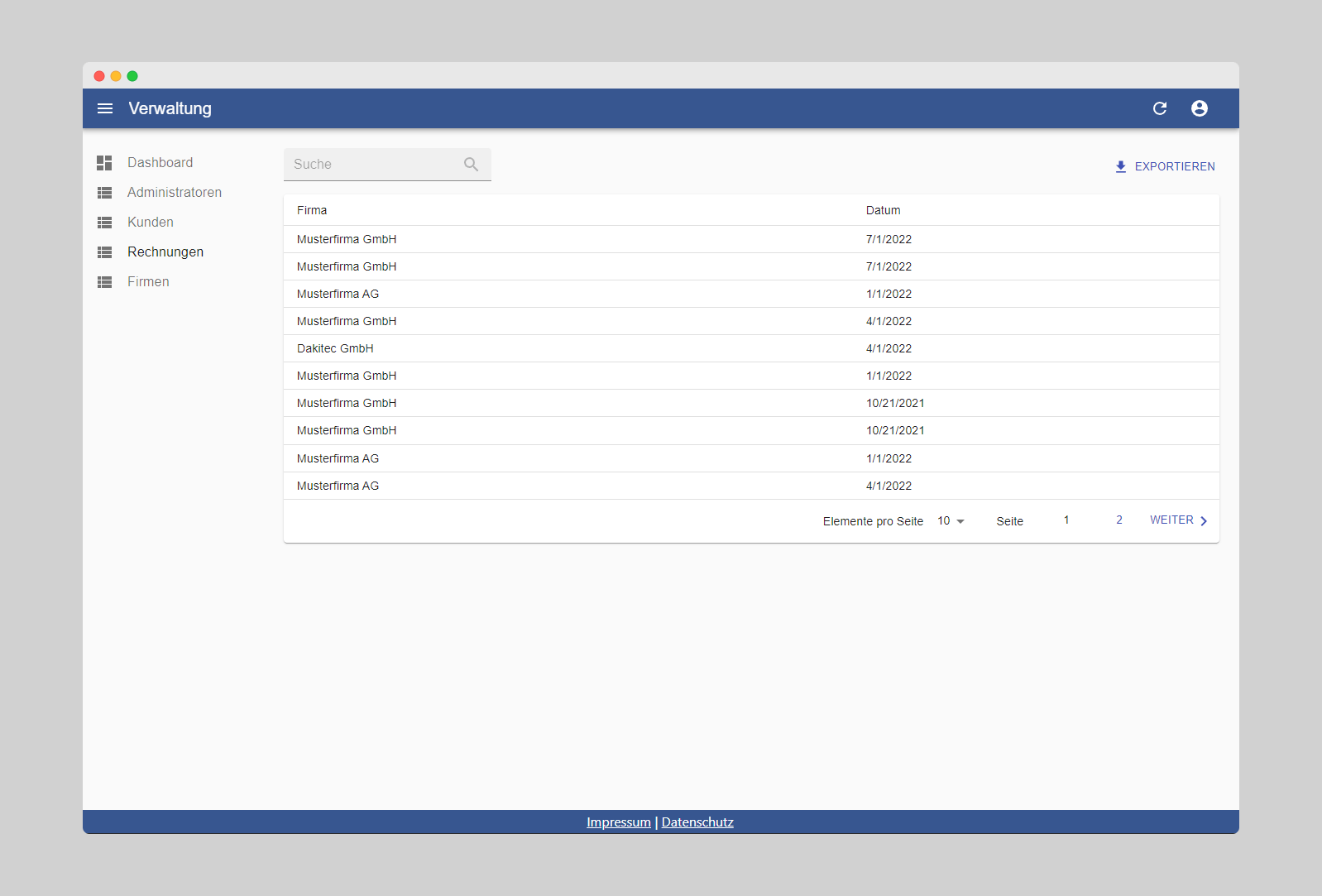Focus the Suche search field

[387, 165]
